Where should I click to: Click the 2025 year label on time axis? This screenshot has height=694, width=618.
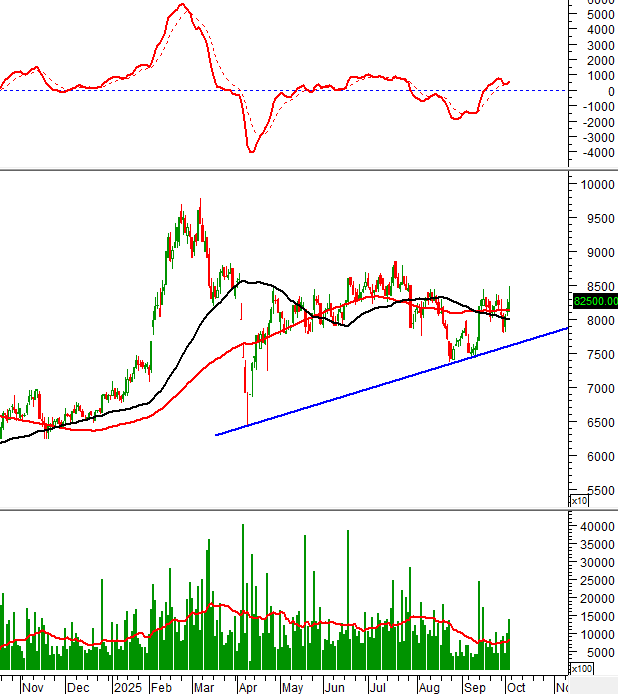point(127,687)
